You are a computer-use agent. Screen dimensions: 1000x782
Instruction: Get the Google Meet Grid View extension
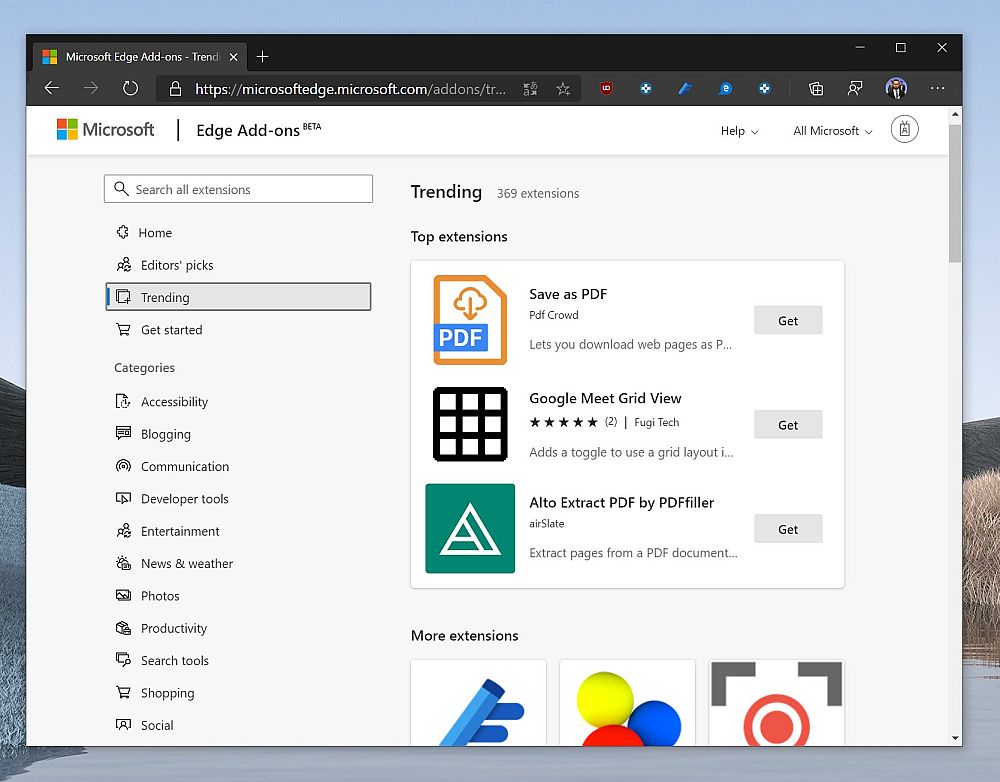[788, 425]
